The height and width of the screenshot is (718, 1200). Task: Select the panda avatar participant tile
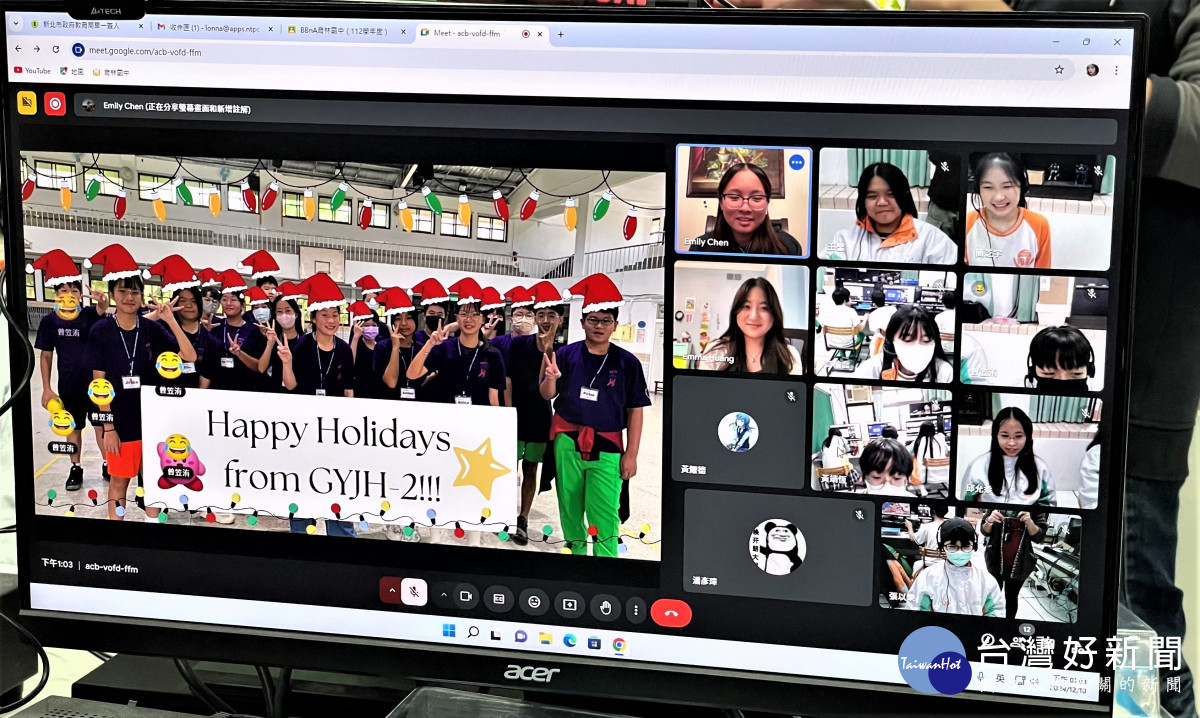point(778,546)
